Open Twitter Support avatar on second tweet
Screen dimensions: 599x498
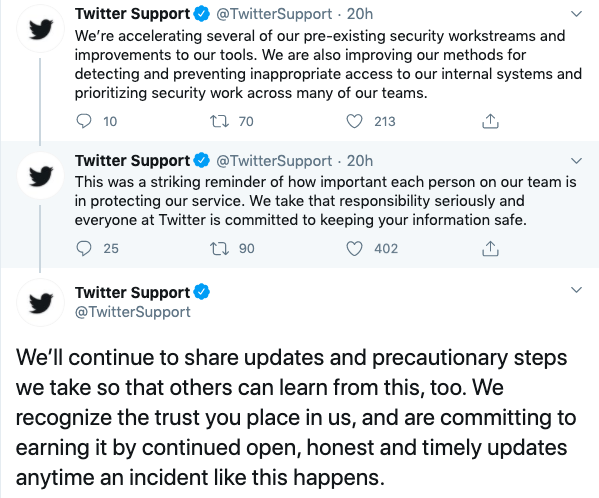coord(40,176)
